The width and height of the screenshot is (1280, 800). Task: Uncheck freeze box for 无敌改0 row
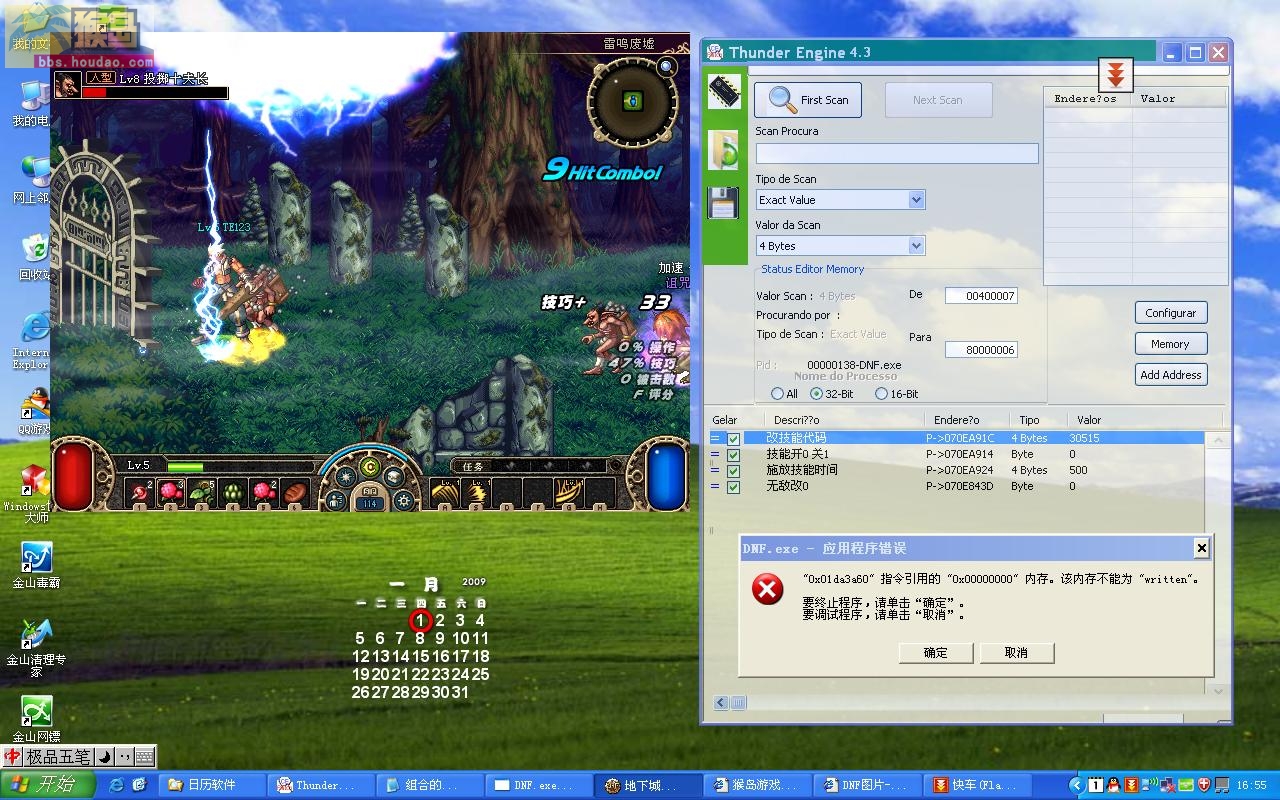point(733,486)
